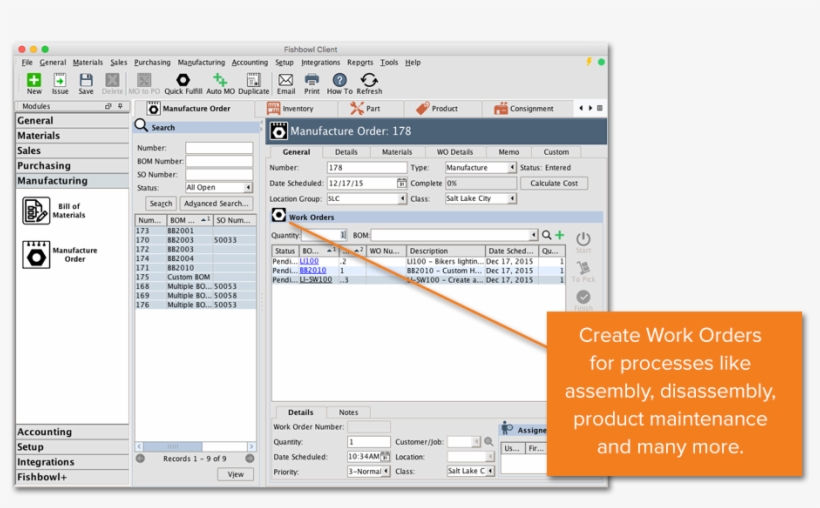
Task: Click the next records round button
Action: tap(249, 458)
